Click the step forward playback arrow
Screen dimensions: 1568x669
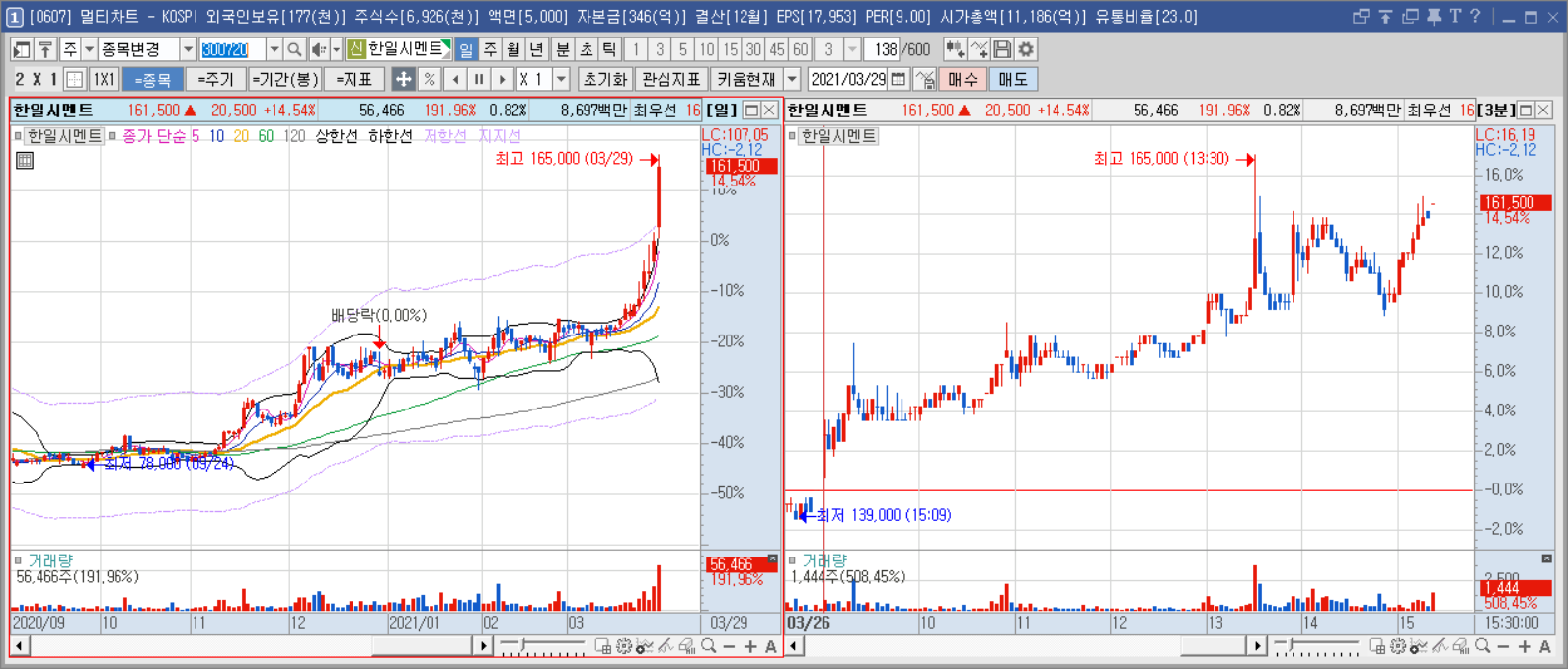point(503,79)
